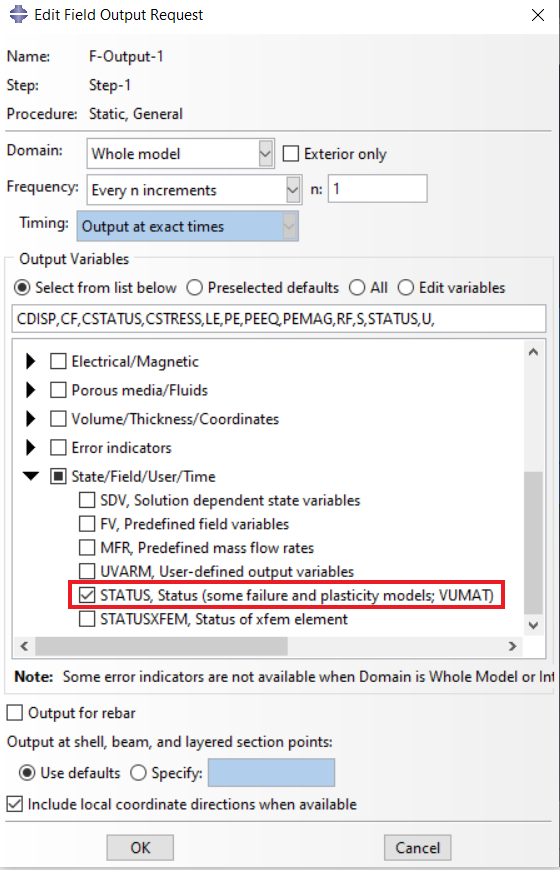Check SDV, Solution dependent state variables

click(87, 500)
